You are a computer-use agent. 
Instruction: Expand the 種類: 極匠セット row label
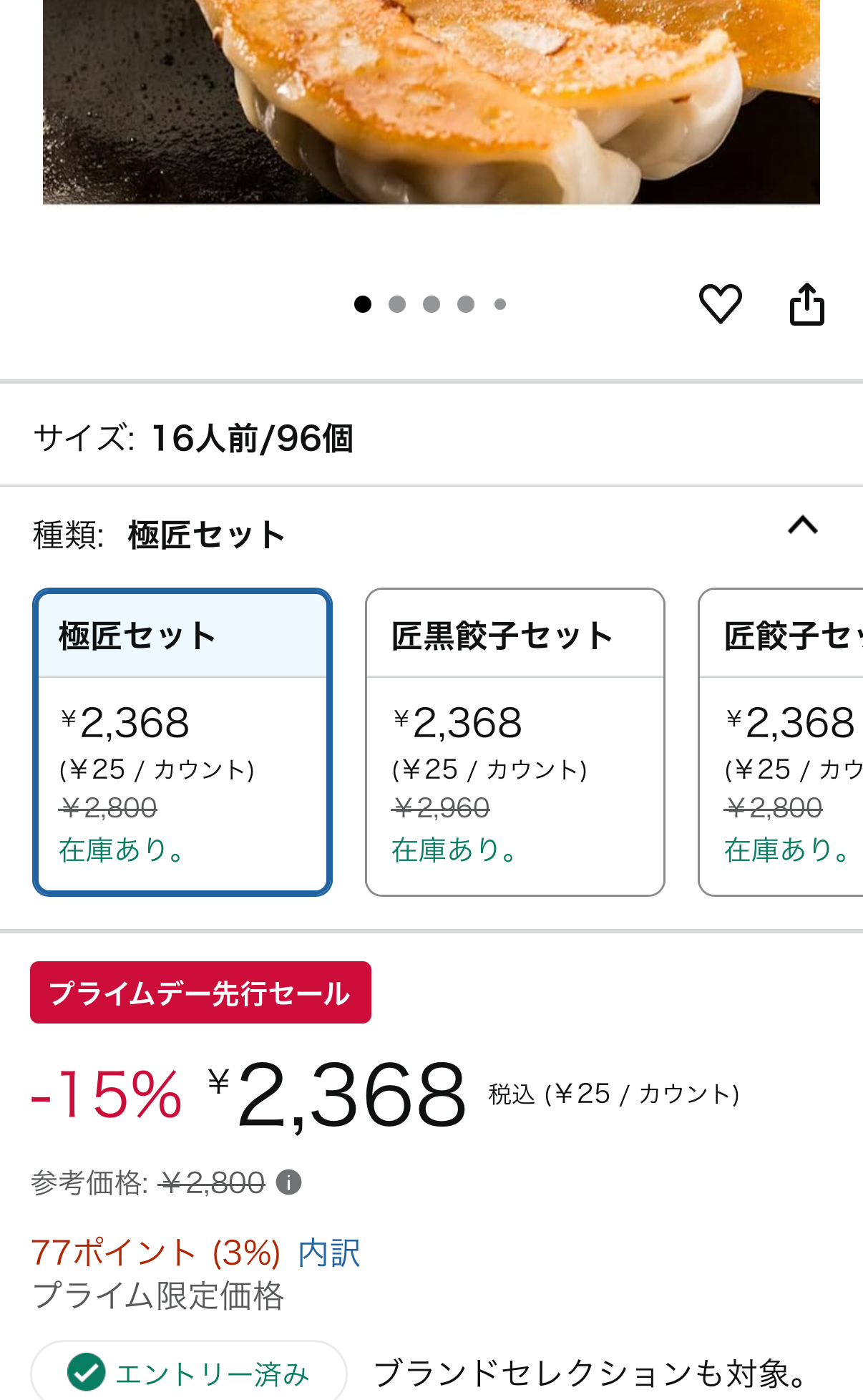click(160, 535)
